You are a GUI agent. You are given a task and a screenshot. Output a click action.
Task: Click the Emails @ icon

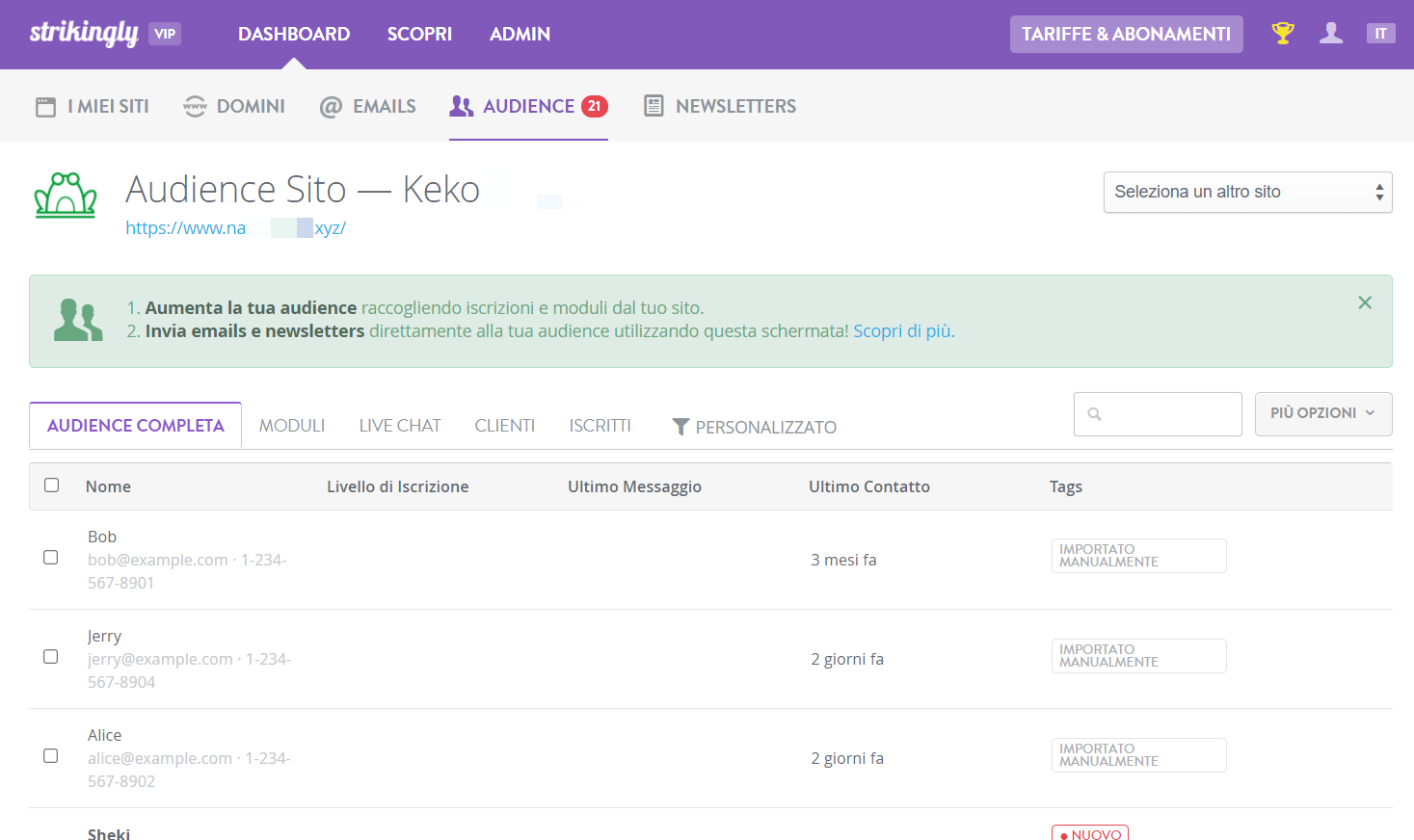(331, 107)
